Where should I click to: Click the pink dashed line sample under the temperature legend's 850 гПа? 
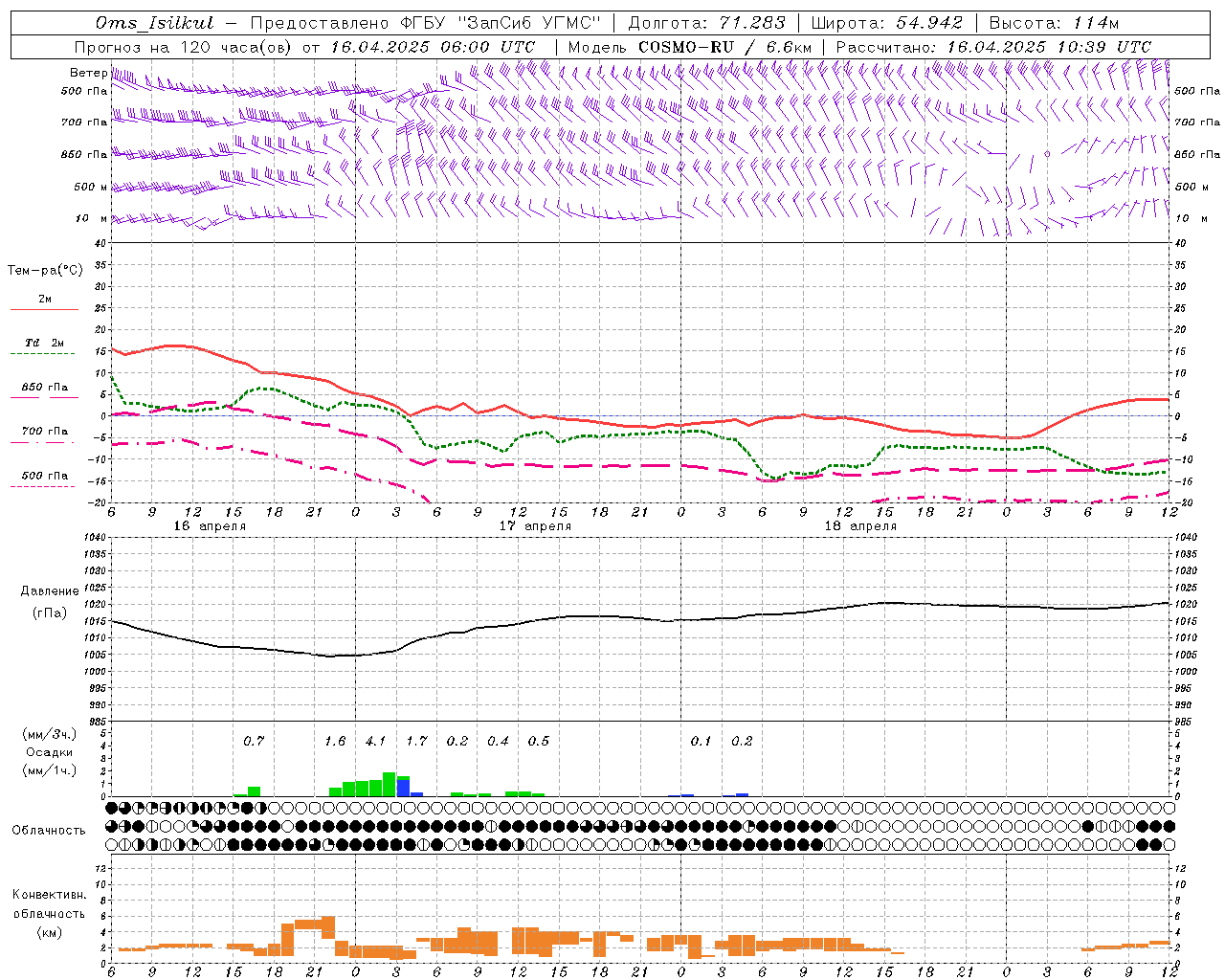(x=44, y=398)
